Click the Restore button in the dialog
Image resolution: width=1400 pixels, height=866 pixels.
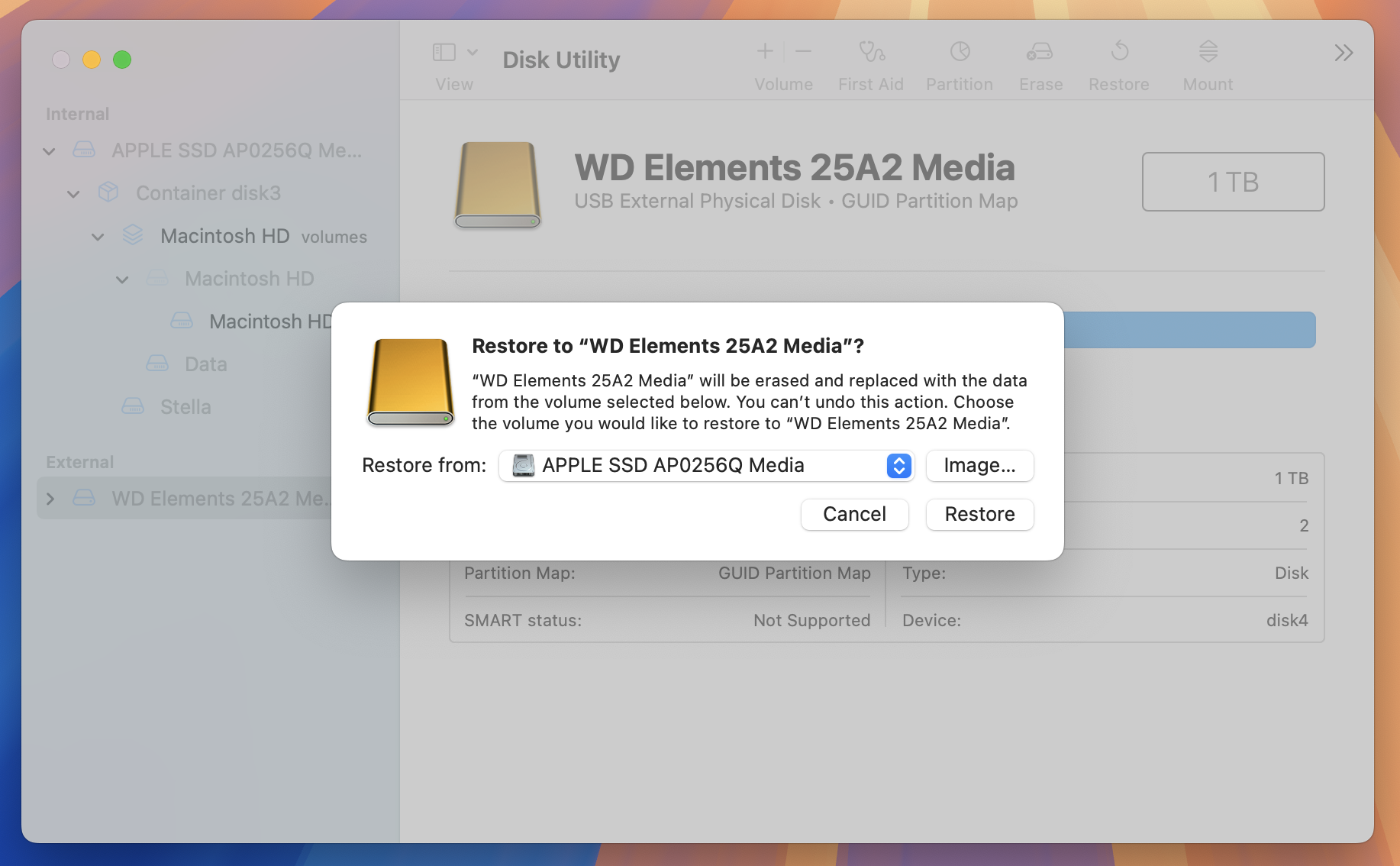(x=979, y=514)
